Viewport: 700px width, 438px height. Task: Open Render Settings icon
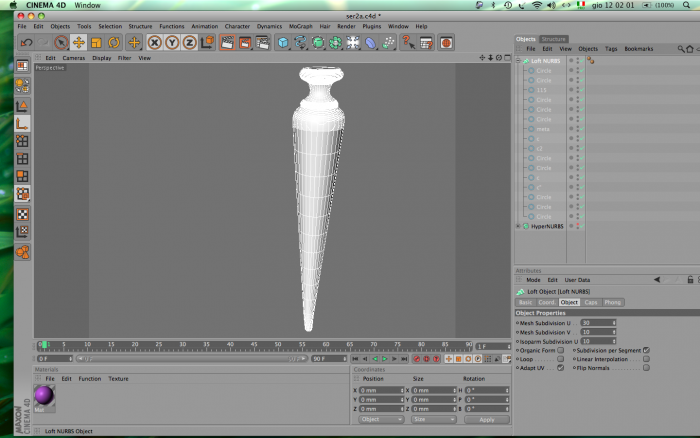coord(262,43)
